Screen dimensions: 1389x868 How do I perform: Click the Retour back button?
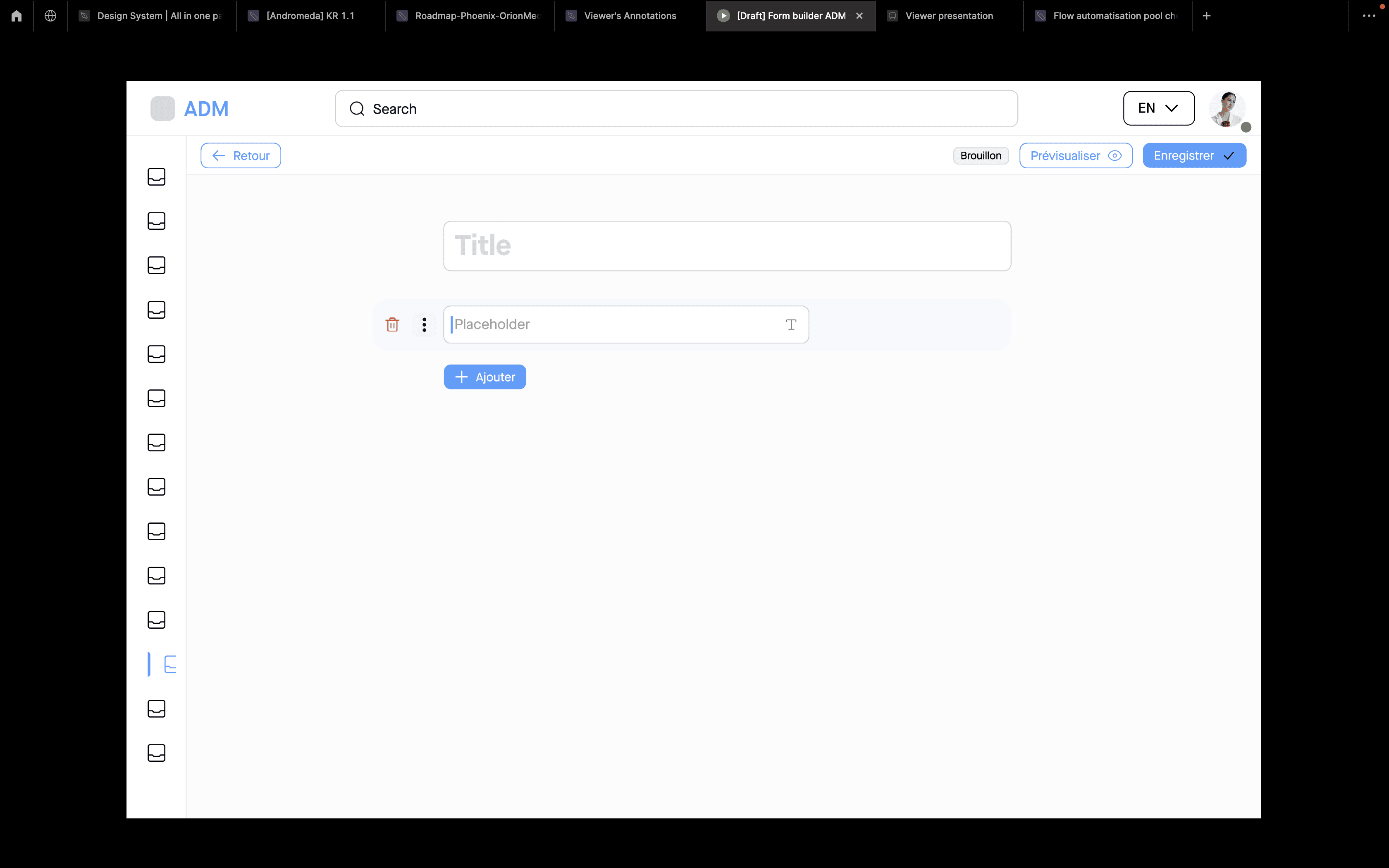[241, 155]
